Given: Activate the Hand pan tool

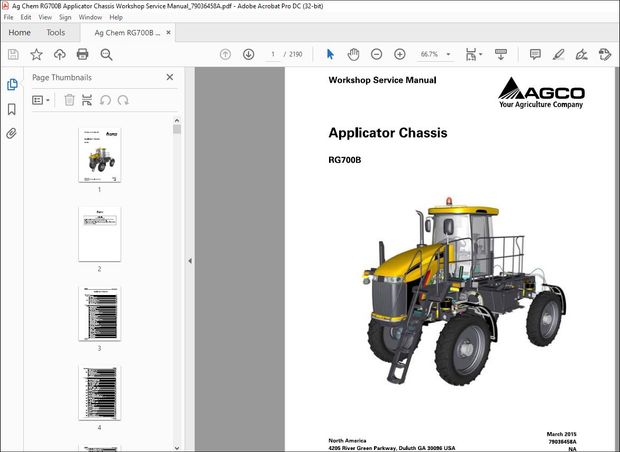Looking at the screenshot, I should pos(353,54).
